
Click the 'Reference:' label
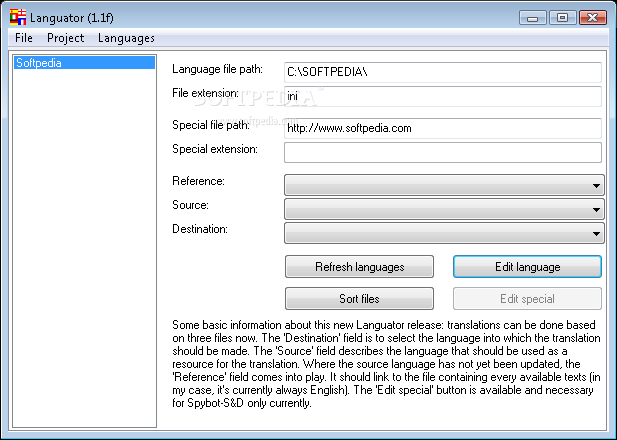[x=198, y=181]
